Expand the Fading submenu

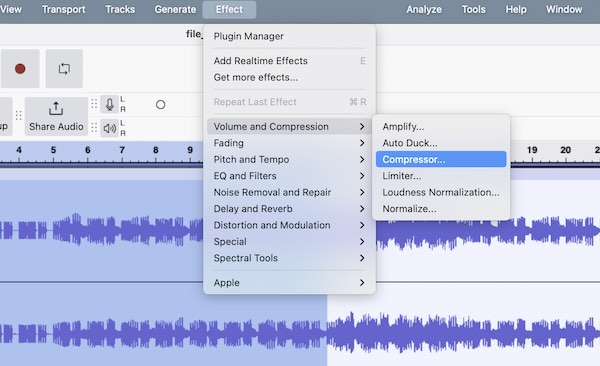point(289,143)
